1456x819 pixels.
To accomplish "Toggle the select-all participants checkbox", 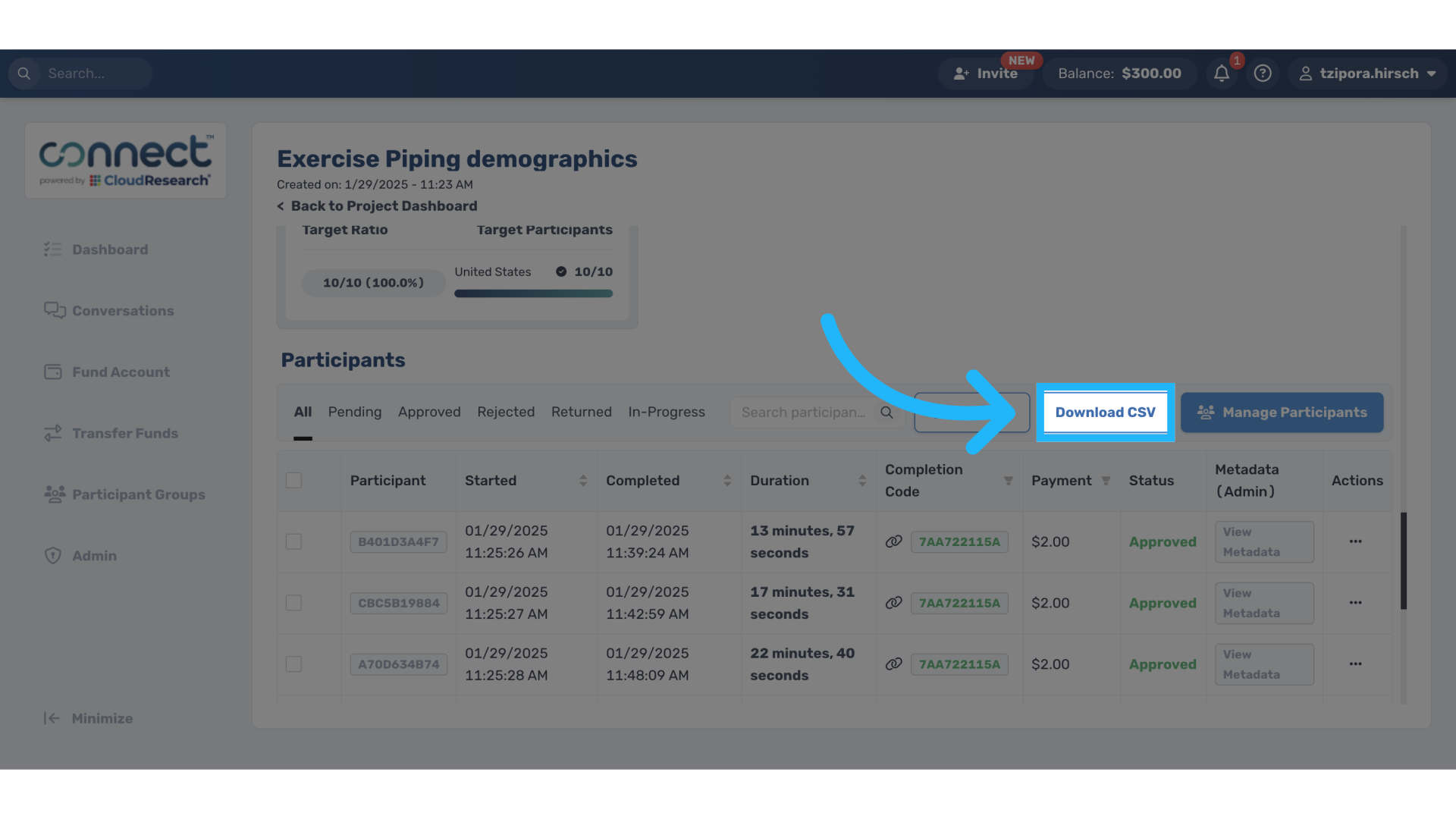I will tap(293, 480).
